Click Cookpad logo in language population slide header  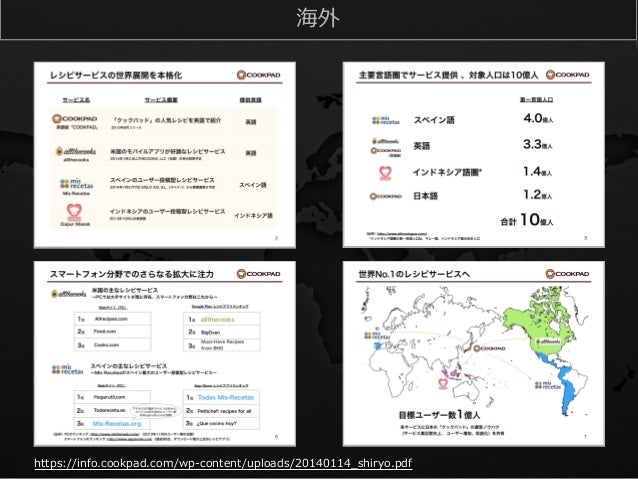pos(568,74)
